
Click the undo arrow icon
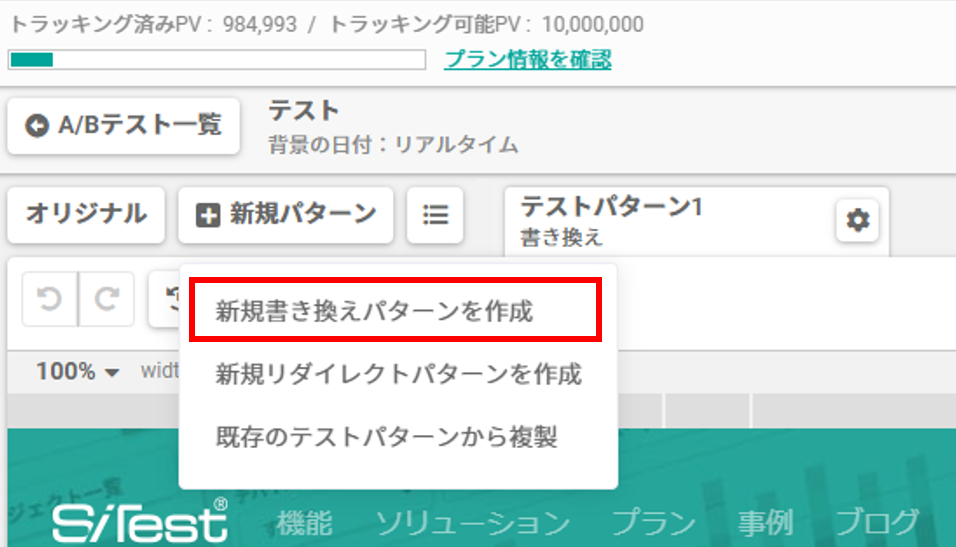[x=50, y=299]
